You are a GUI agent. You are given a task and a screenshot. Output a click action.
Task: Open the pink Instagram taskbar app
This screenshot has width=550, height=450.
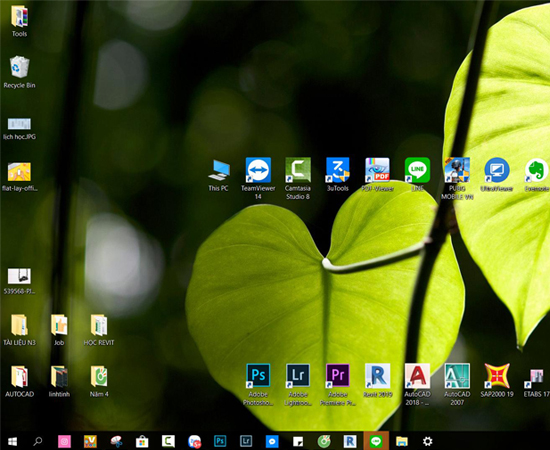coord(64,441)
